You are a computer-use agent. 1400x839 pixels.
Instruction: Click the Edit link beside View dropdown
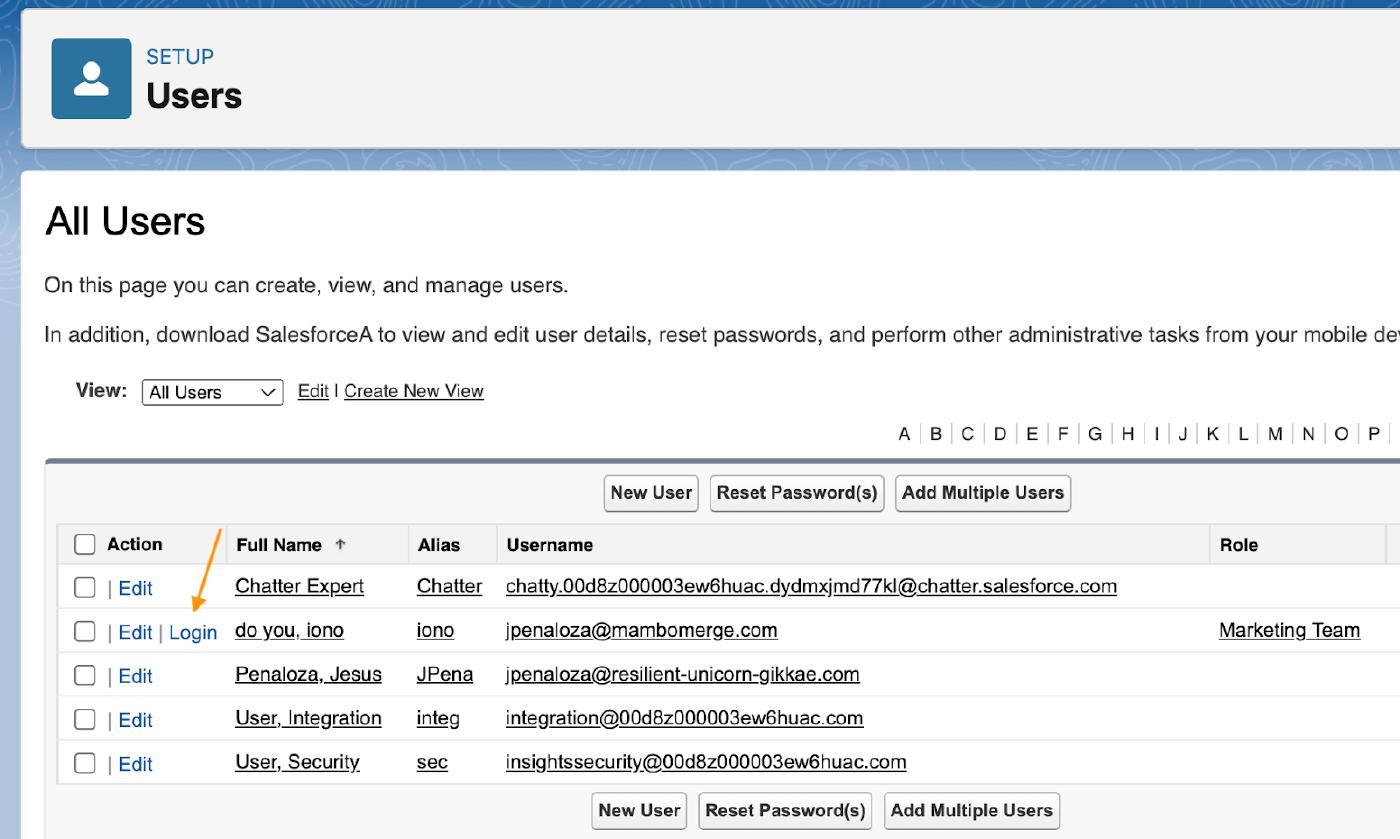[313, 391]
